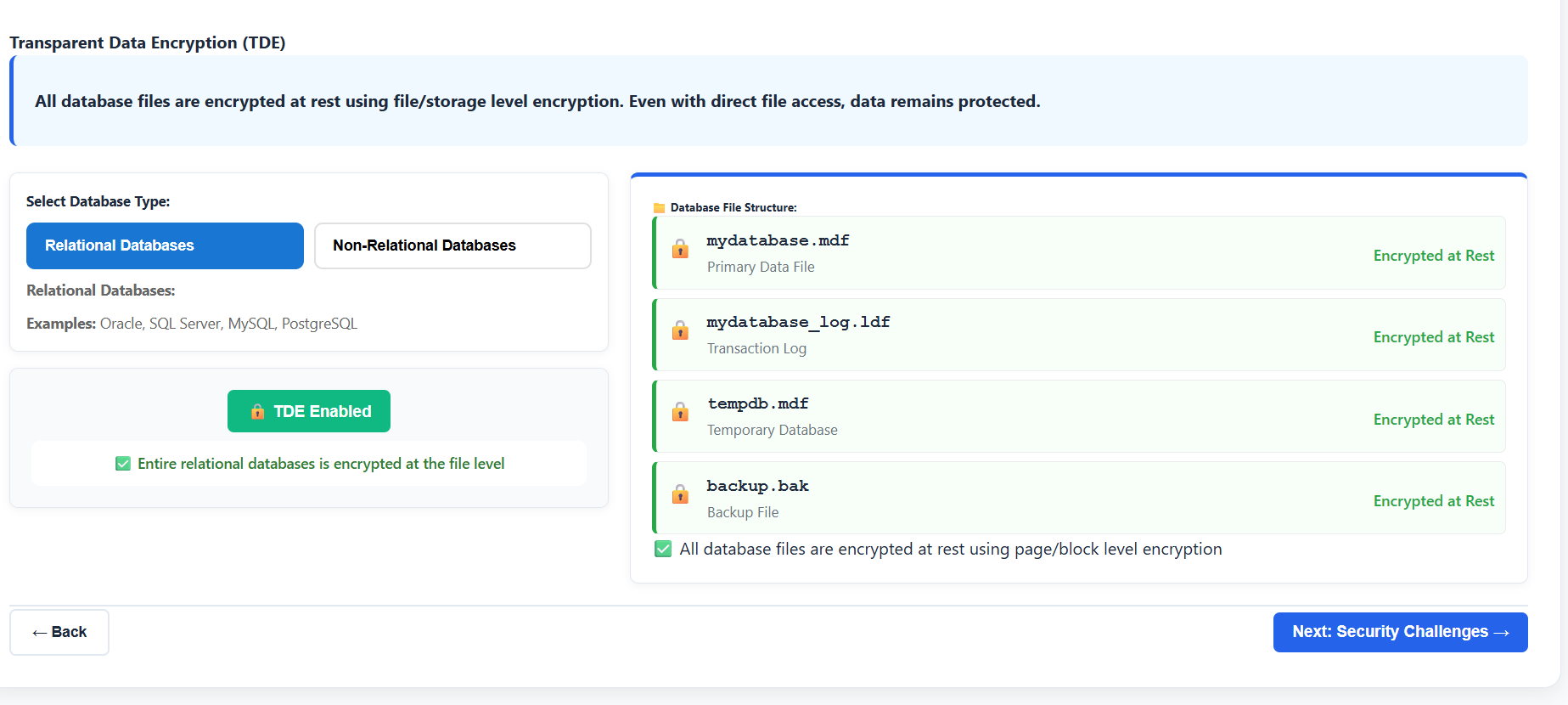Screen dimensions: 1568x705
Task: Go back using the Back button
Action: [59, 632]
